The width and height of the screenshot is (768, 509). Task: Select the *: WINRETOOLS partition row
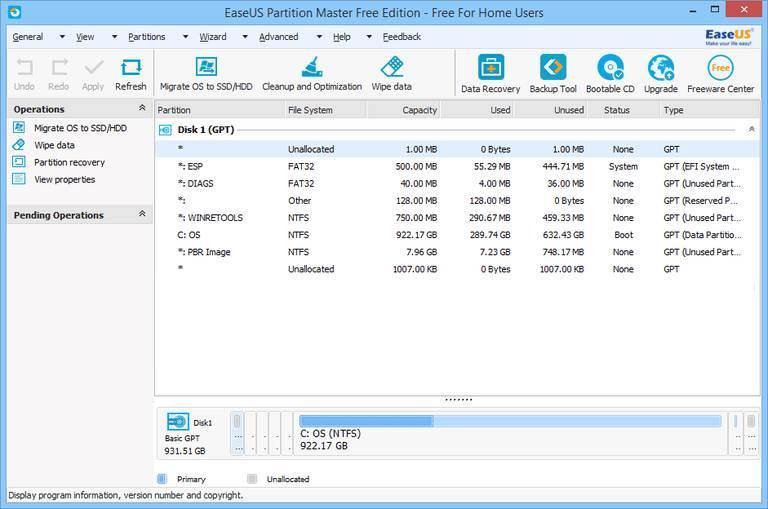pos(457,218)
